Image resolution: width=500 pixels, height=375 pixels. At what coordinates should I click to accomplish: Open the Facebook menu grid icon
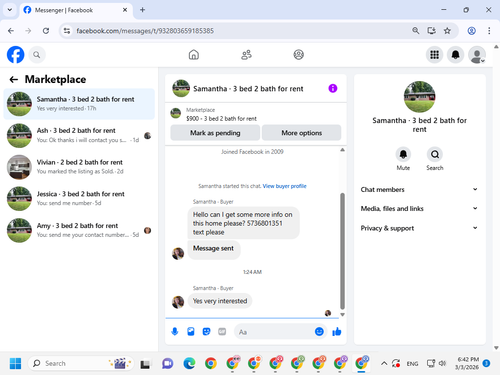pyautogui.click(x=434, y=55)
